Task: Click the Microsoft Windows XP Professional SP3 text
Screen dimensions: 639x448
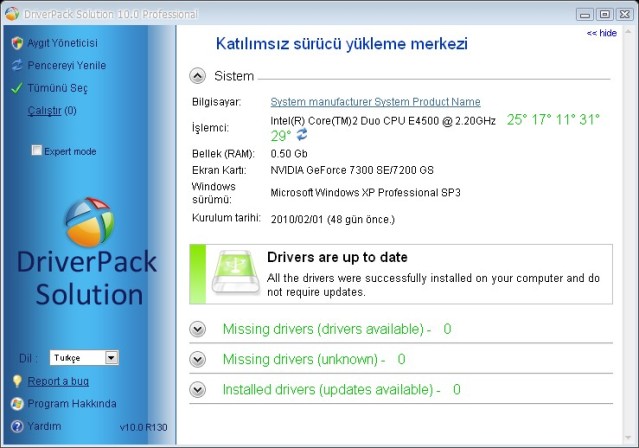Action: [366, 192]
